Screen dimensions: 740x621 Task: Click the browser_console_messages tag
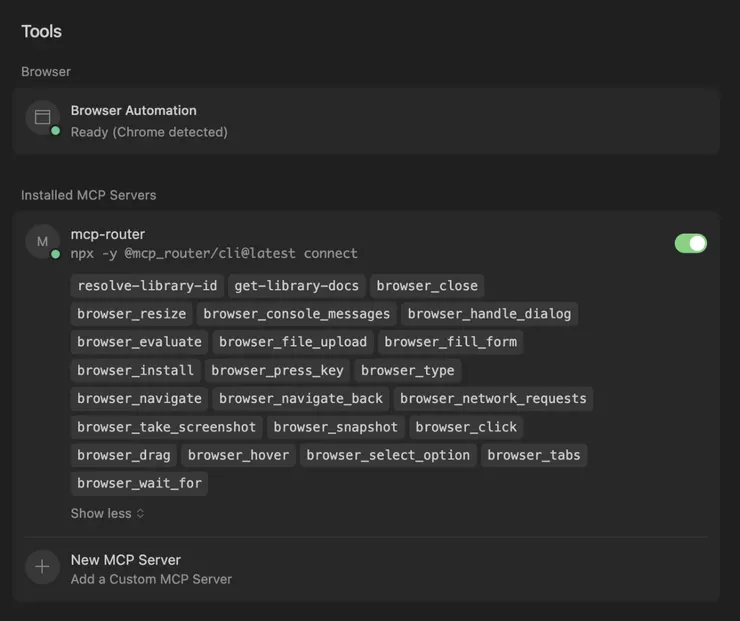pyautogui.click(x=297, y=314)
